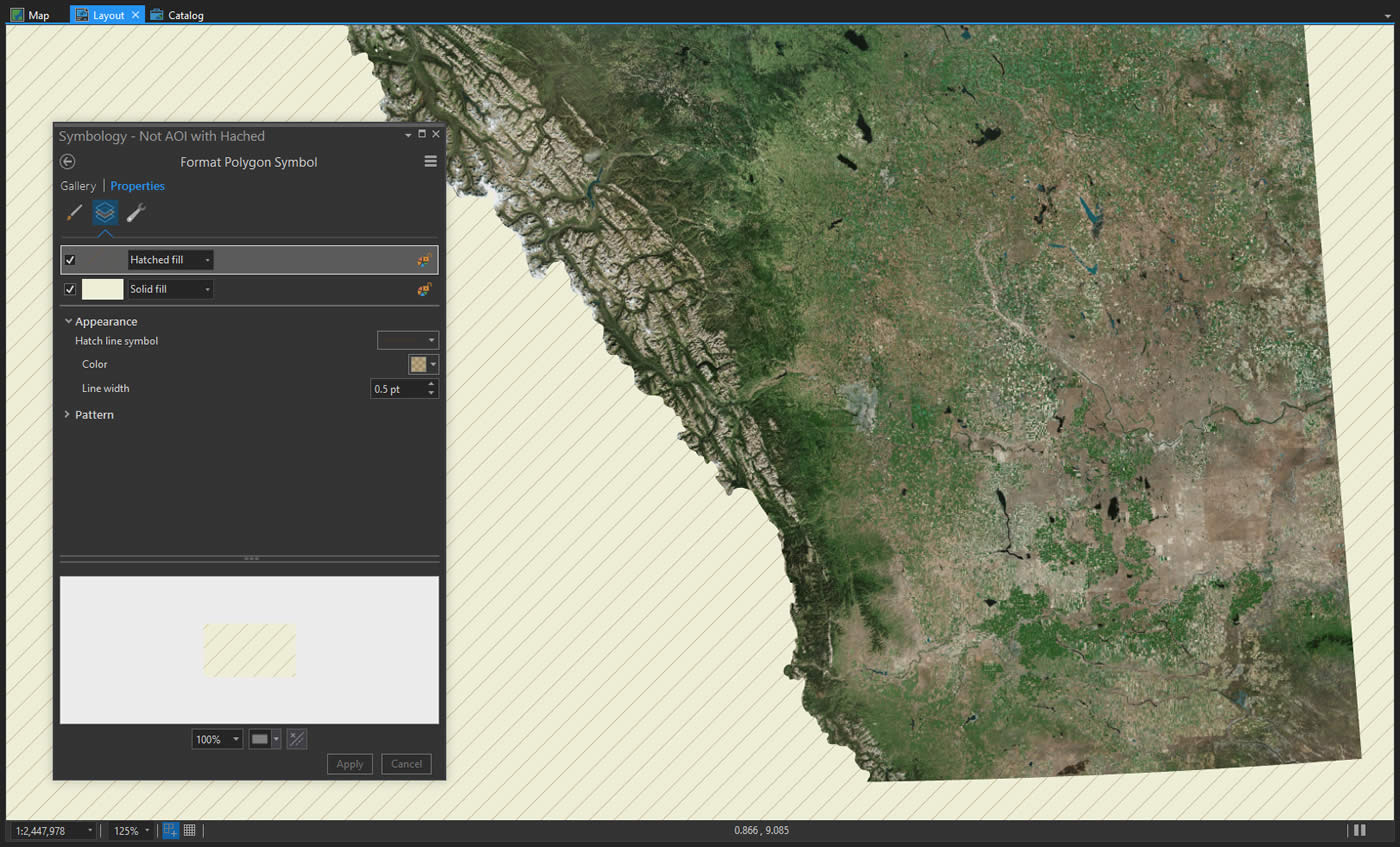Open the Hatched fill type dropdown

pos(170,260)
